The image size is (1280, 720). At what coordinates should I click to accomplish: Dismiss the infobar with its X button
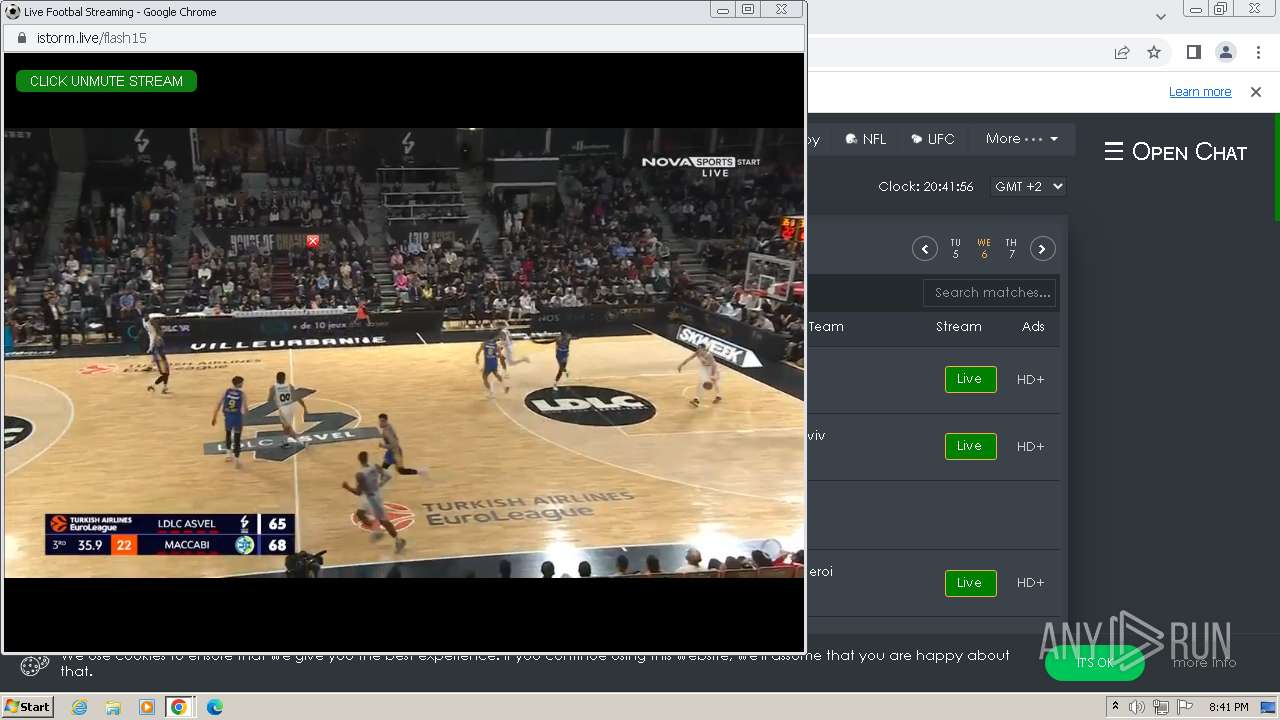(x=1256, y=92)
